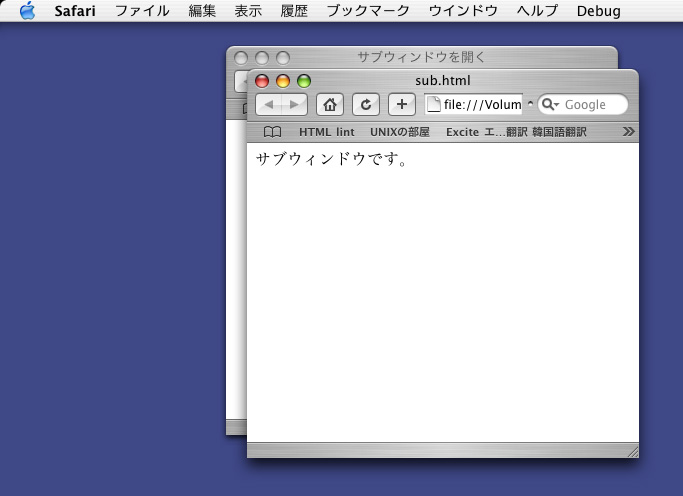Open the Excite エ…翻訳 bookmark

click(x=487, y=132)
